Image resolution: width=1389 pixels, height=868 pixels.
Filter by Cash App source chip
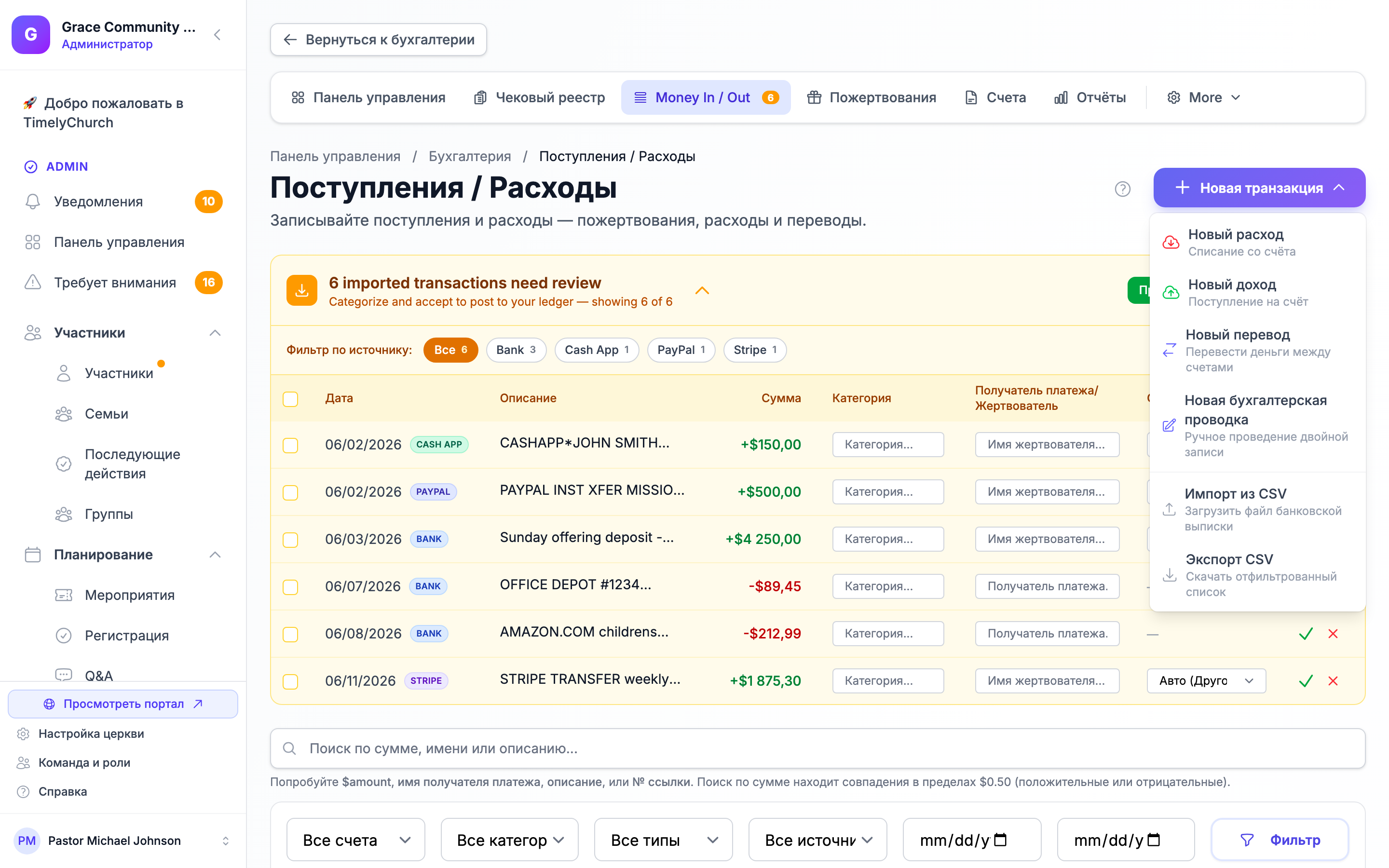(596, 350)
